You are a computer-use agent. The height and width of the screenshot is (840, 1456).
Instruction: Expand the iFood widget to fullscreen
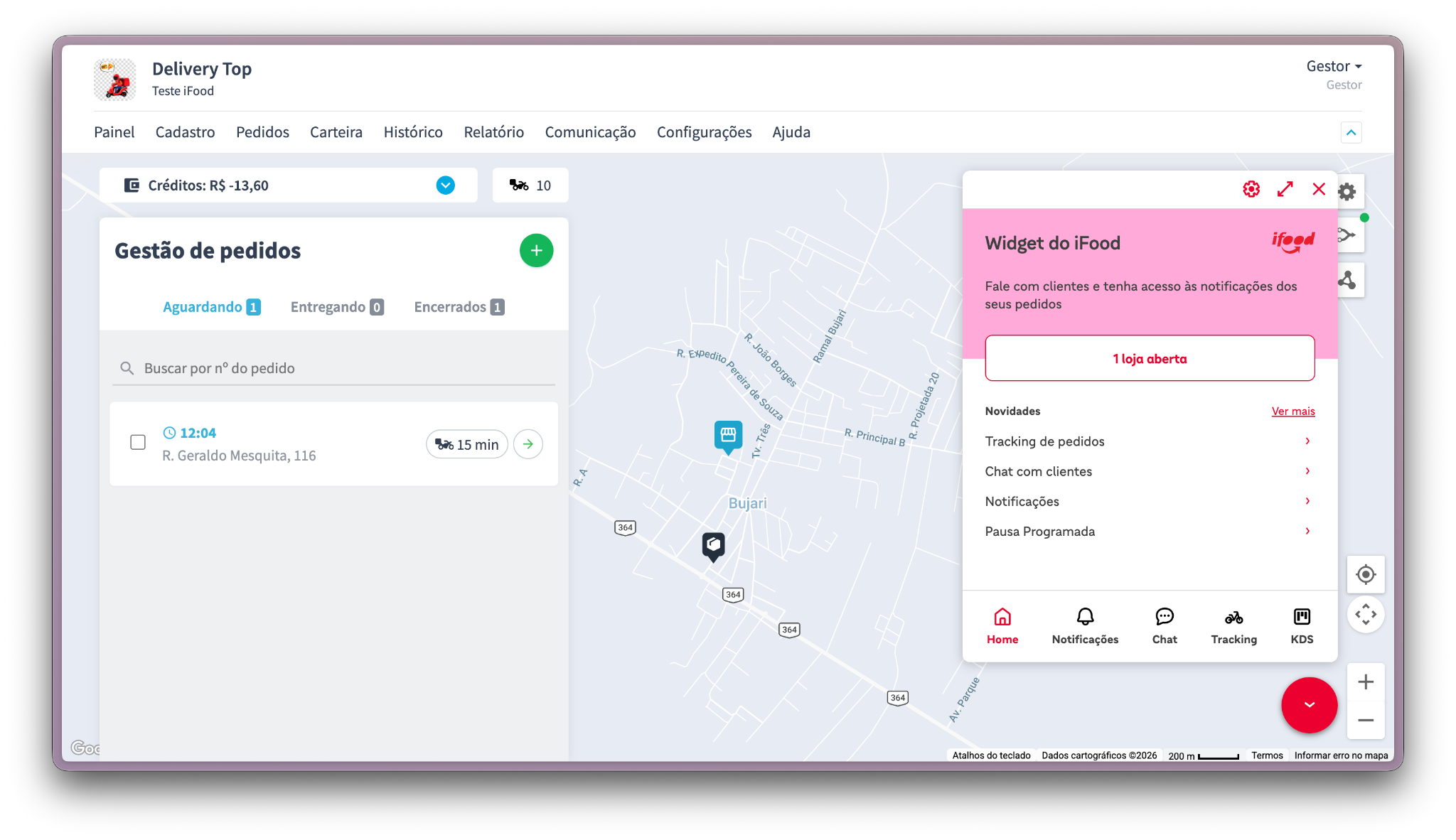pos(1285,189)
